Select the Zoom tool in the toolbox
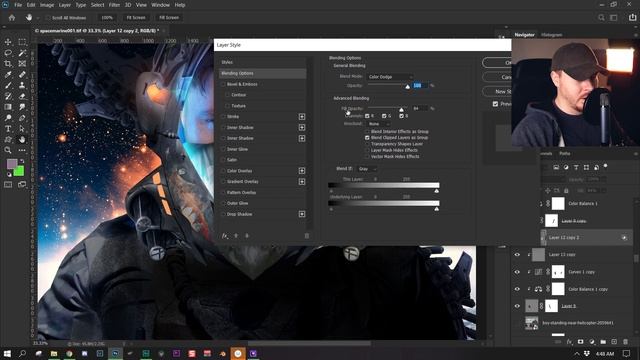This screenshot has width=640, height=360. click(8, 150)
